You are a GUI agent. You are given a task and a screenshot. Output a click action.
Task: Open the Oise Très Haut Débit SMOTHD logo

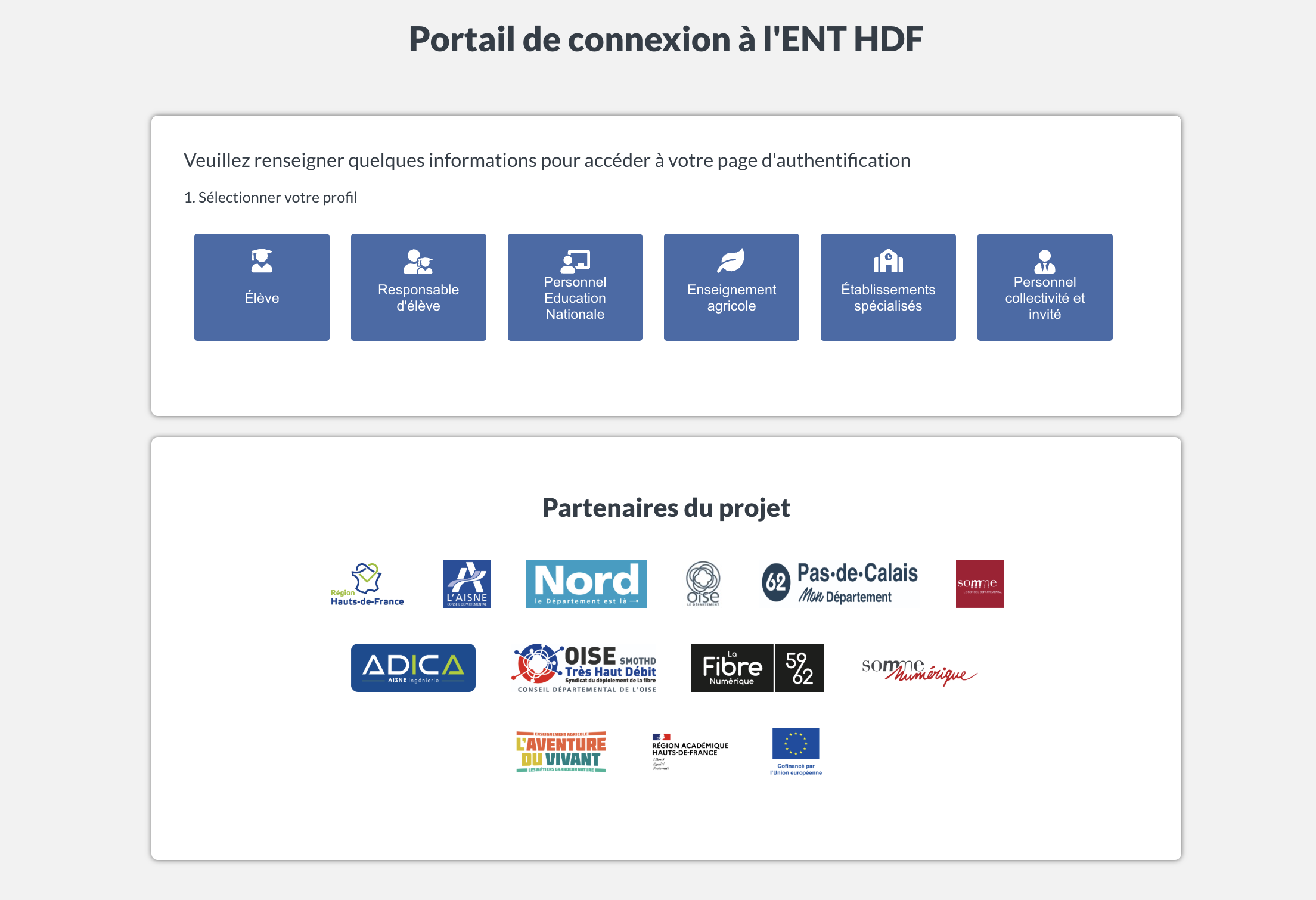pos(584,668)
